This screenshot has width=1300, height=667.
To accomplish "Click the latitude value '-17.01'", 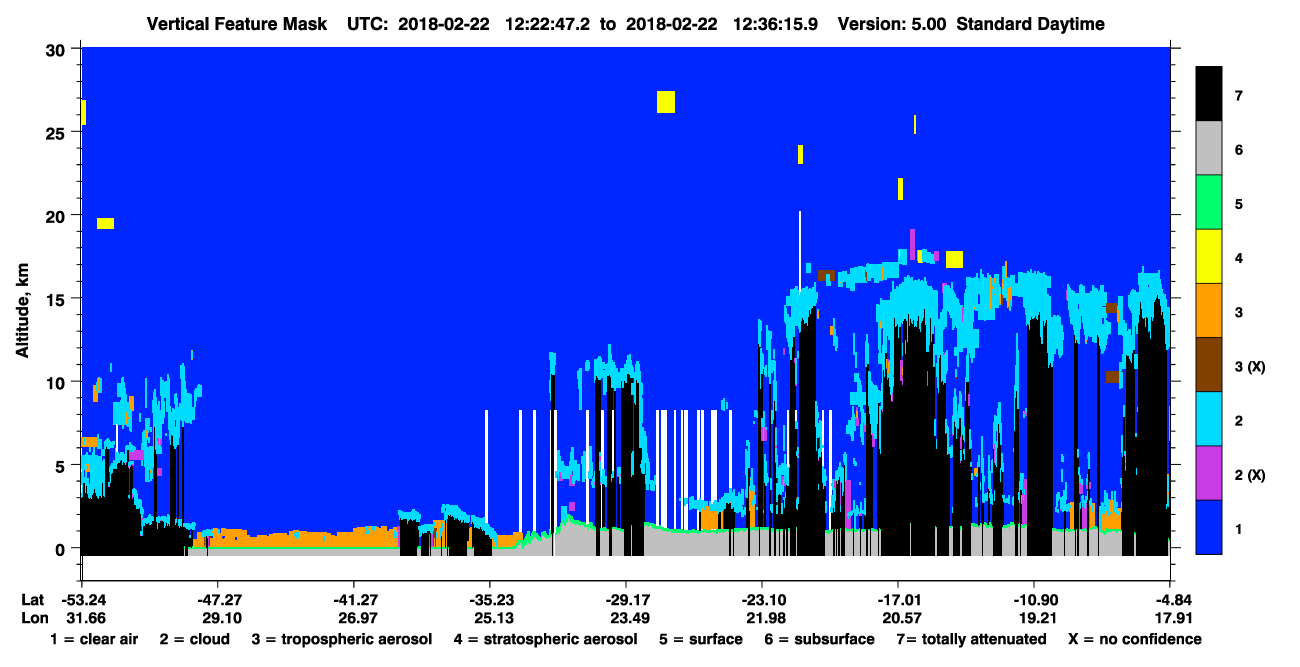I will point(898,600).
